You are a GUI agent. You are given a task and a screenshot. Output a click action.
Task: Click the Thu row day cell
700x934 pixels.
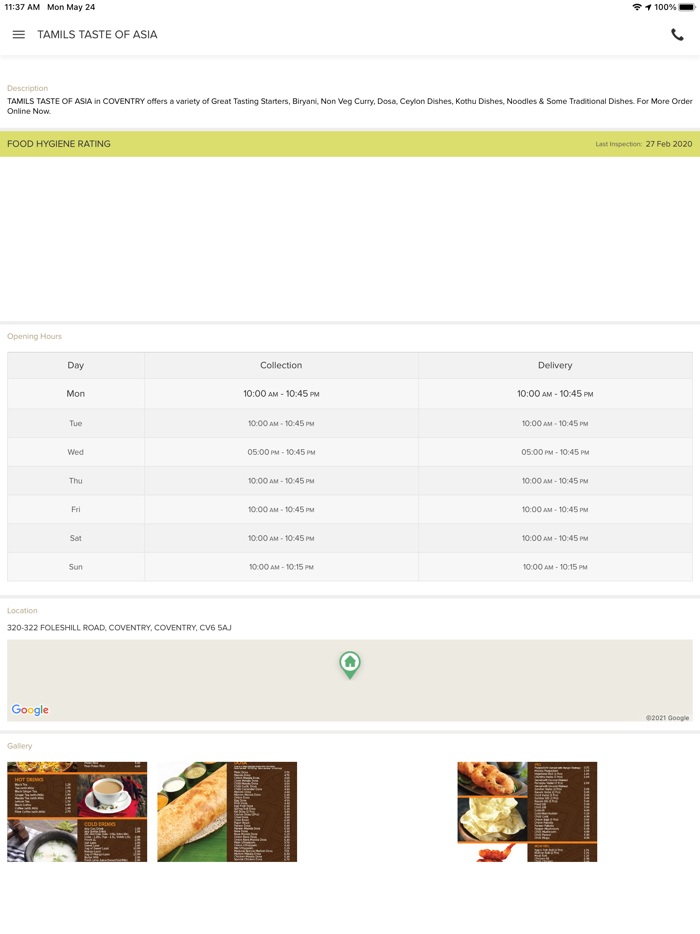[76, 481]
